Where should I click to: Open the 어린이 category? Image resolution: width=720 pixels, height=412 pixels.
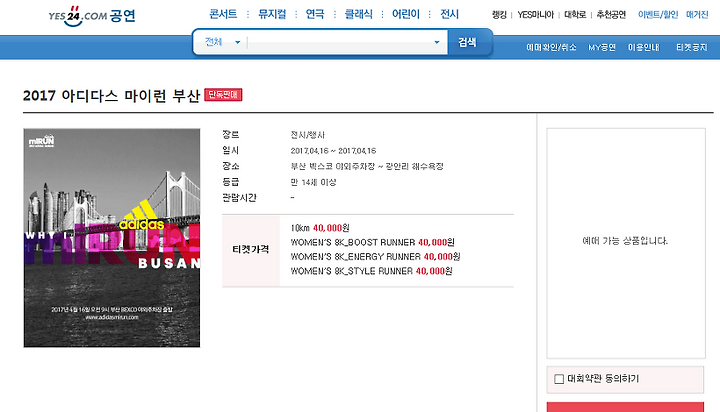[405, 14]
